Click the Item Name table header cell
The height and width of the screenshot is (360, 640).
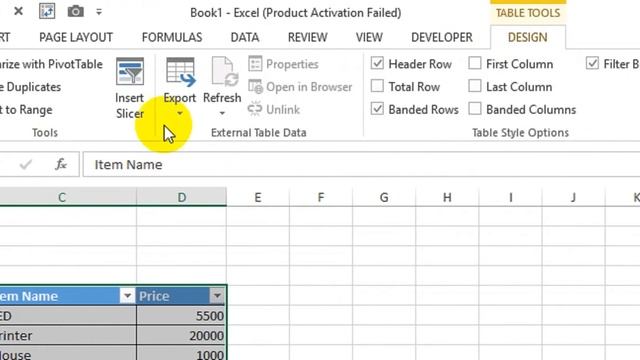(x=68, y=296)
